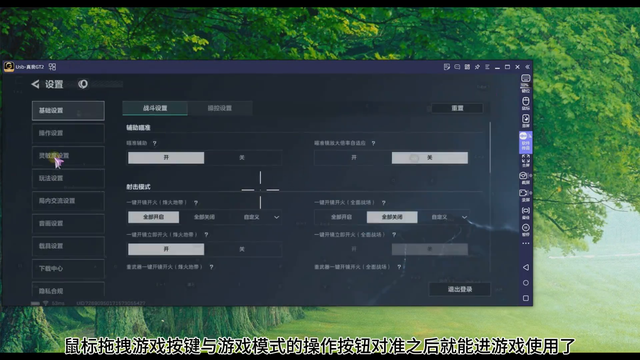Image resolution: width=640 pixels, height=360 pixels.
Task: Open the screen record icon in sidebar
Action: [x=525, y=195]
